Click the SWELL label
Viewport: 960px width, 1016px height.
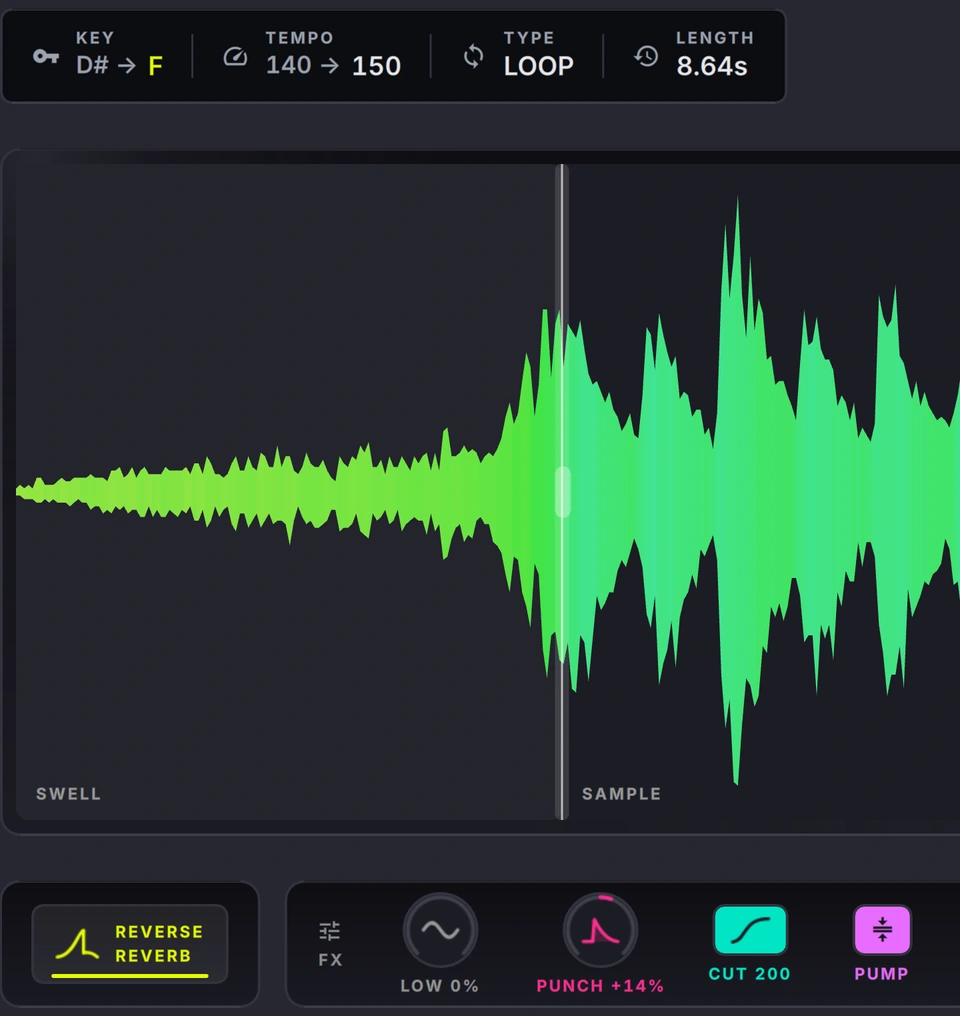[69, 794]
